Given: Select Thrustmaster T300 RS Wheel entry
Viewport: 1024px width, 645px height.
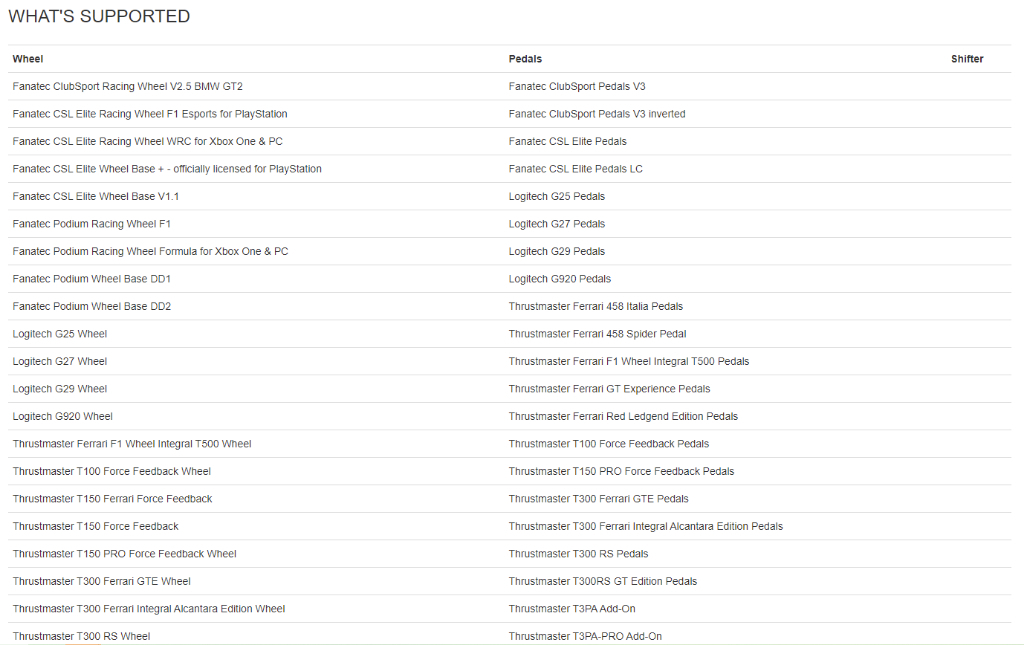Looking at the screenshot, I should [x=81, y=636].
